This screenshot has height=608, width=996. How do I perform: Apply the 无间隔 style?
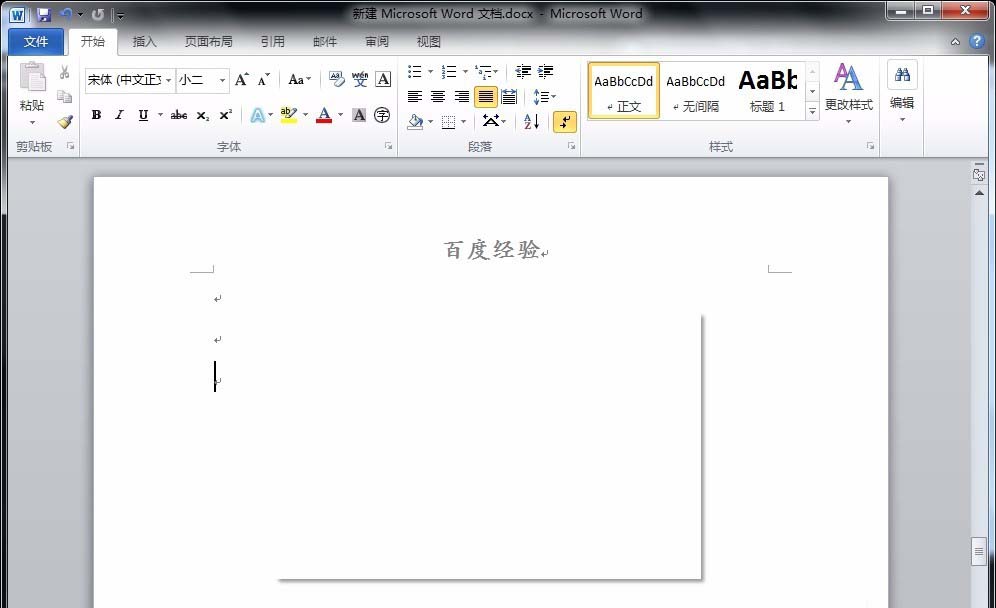696,91
